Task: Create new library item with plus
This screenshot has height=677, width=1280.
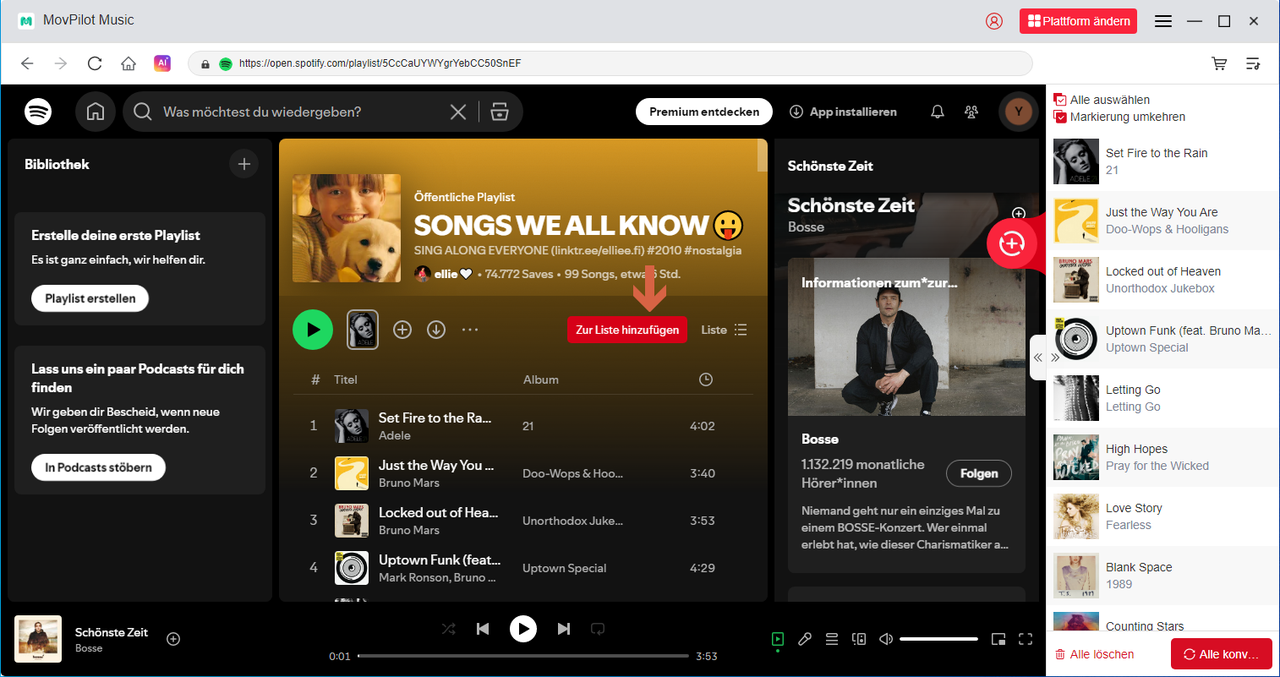Action: [244, 164]
